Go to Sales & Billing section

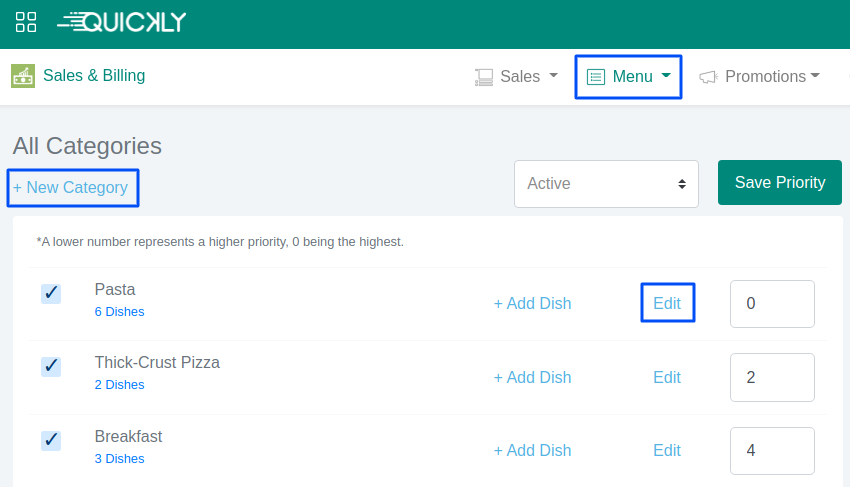94,76
